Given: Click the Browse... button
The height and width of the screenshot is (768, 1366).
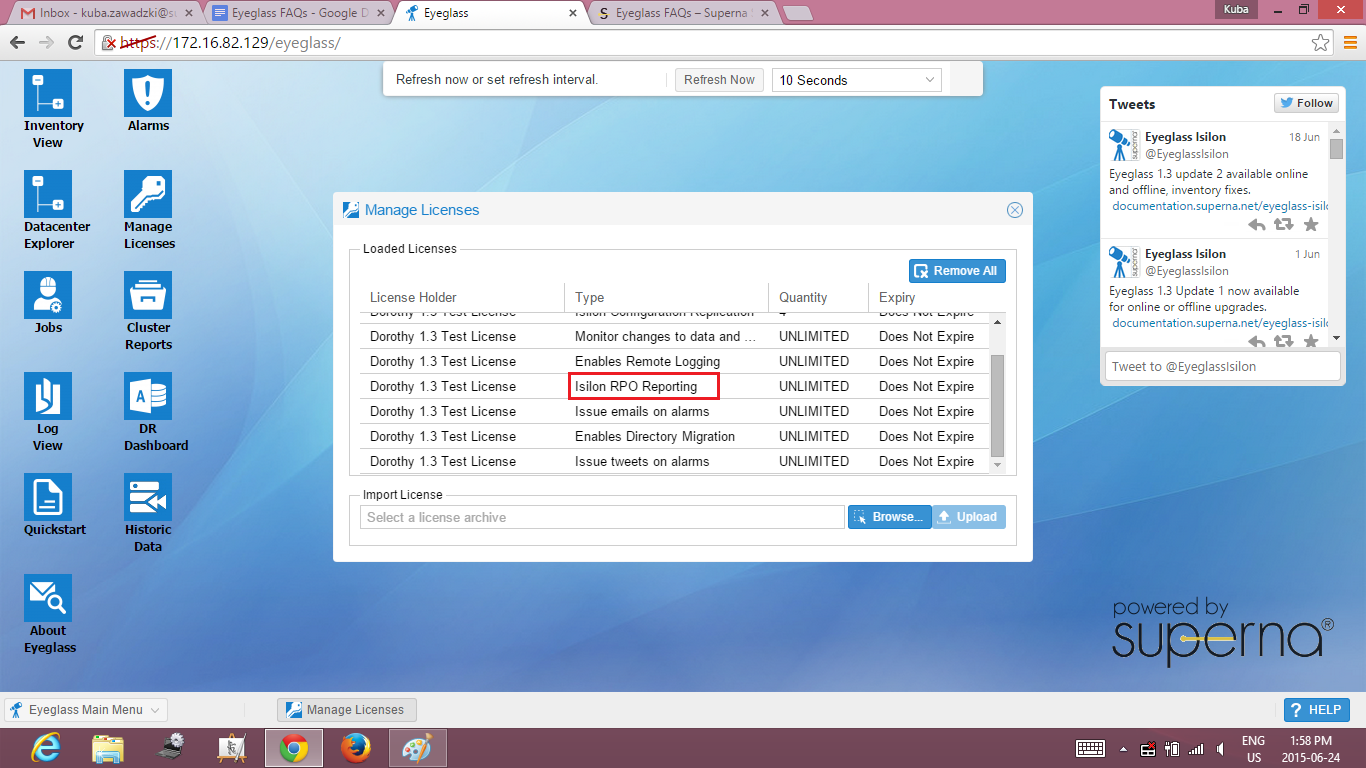Looking at the screenshot, I should click(889, 517).
